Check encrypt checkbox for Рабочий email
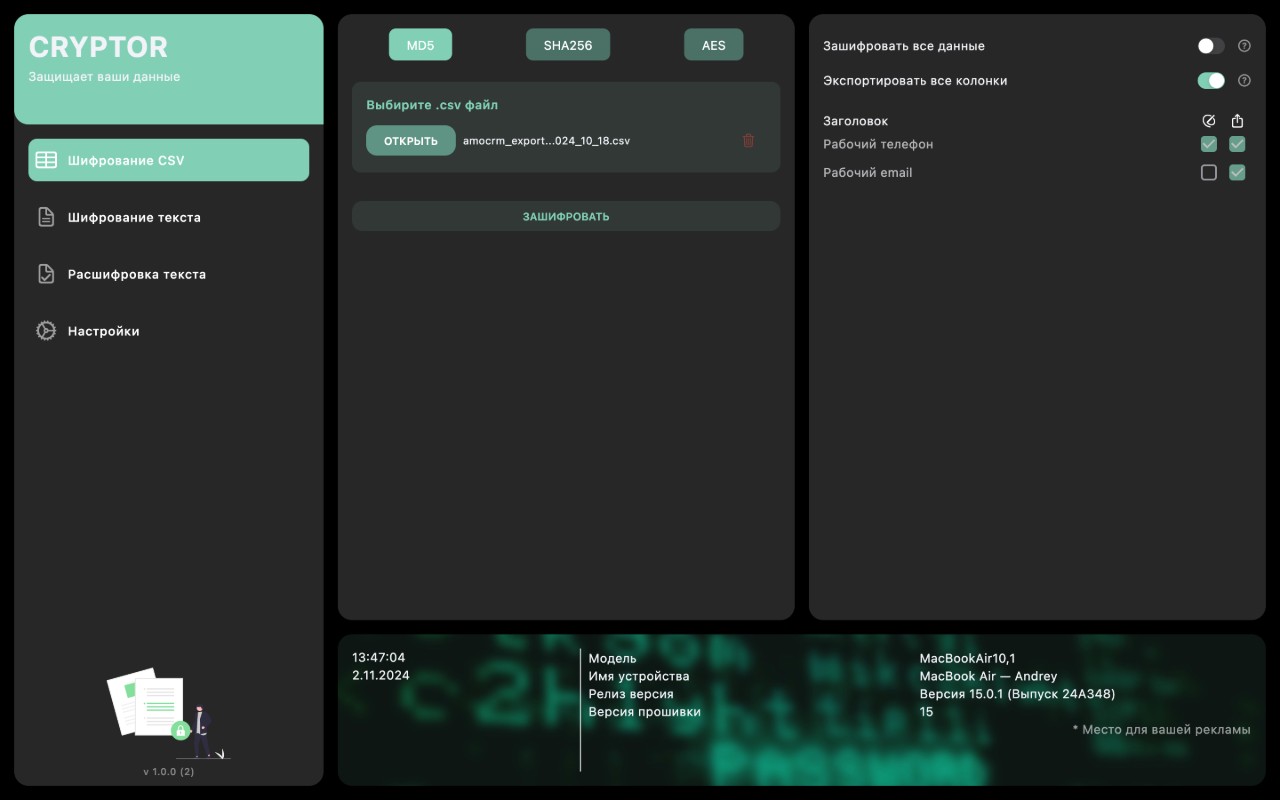Screen dimensions: 1280x800 [x=1209, y=173]
